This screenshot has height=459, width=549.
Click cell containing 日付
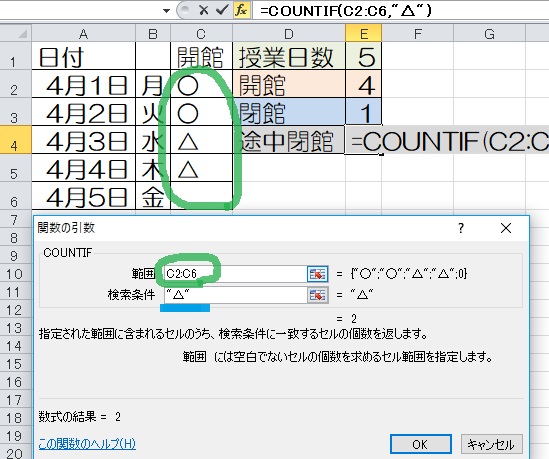coord(83,56)
